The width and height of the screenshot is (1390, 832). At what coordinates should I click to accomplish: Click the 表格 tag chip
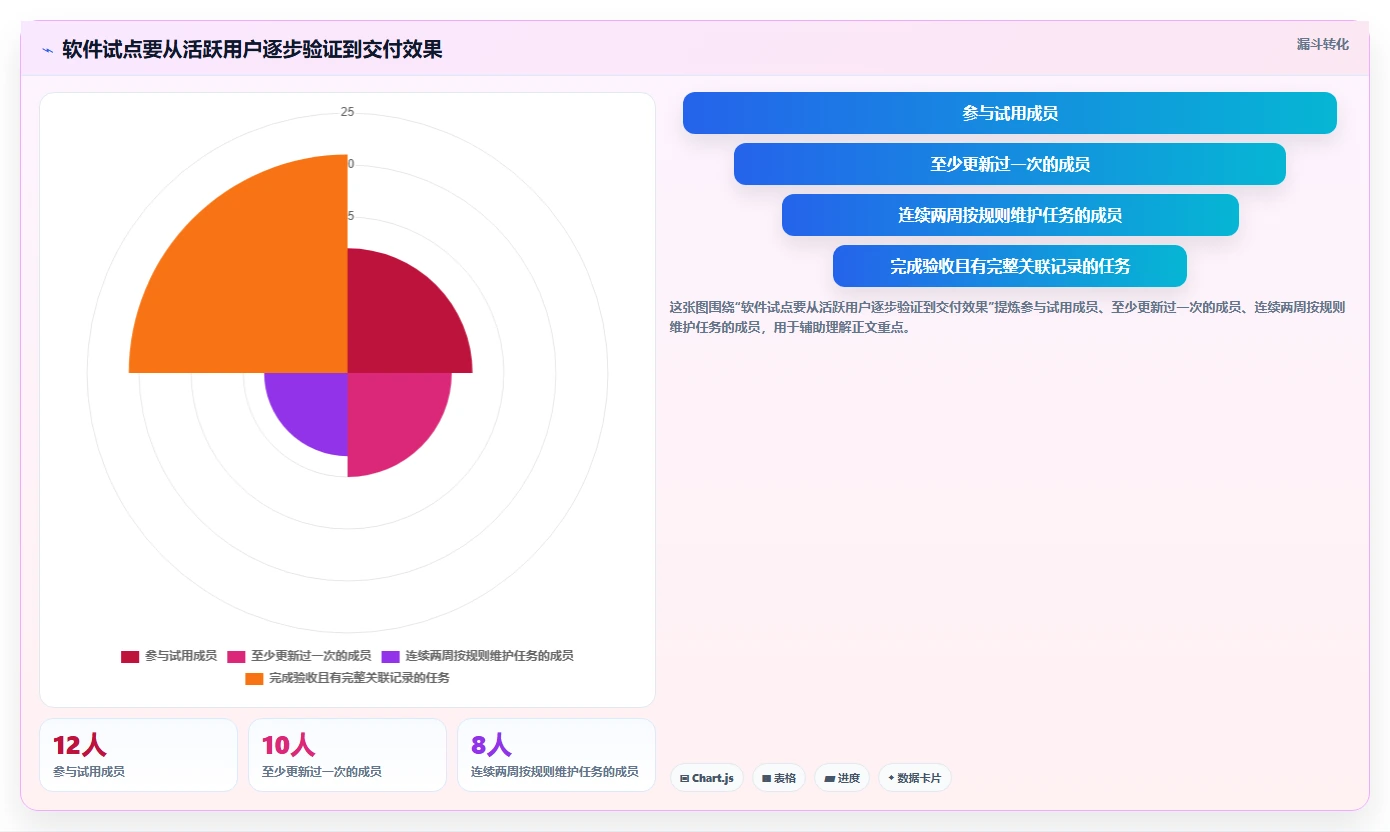coord(779,778)
